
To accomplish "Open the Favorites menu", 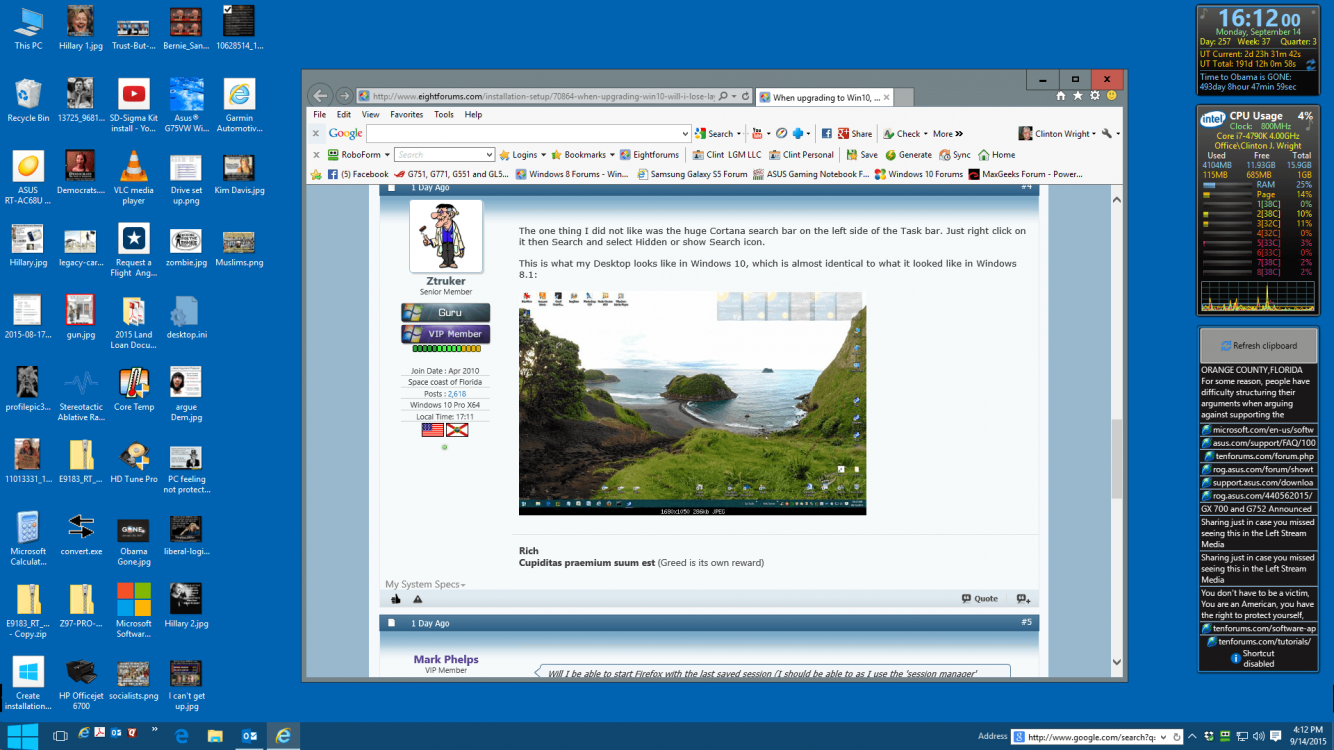I will (x=407, y=115).
